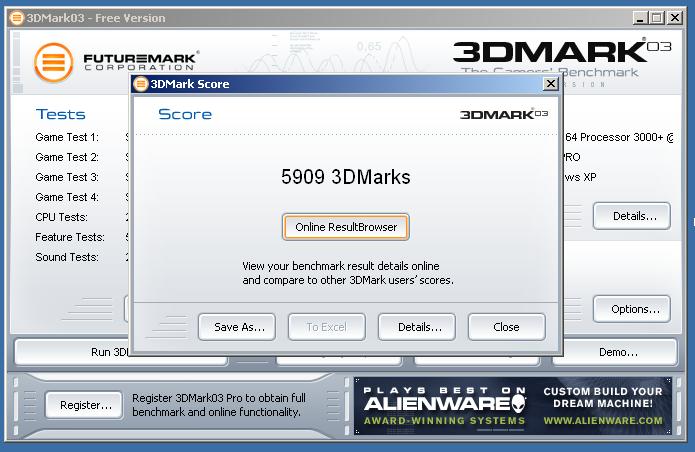Click the 'CPU Tests:' label
Image resolution: width=695 pixels, height=452 pixels.
(62, 217)
